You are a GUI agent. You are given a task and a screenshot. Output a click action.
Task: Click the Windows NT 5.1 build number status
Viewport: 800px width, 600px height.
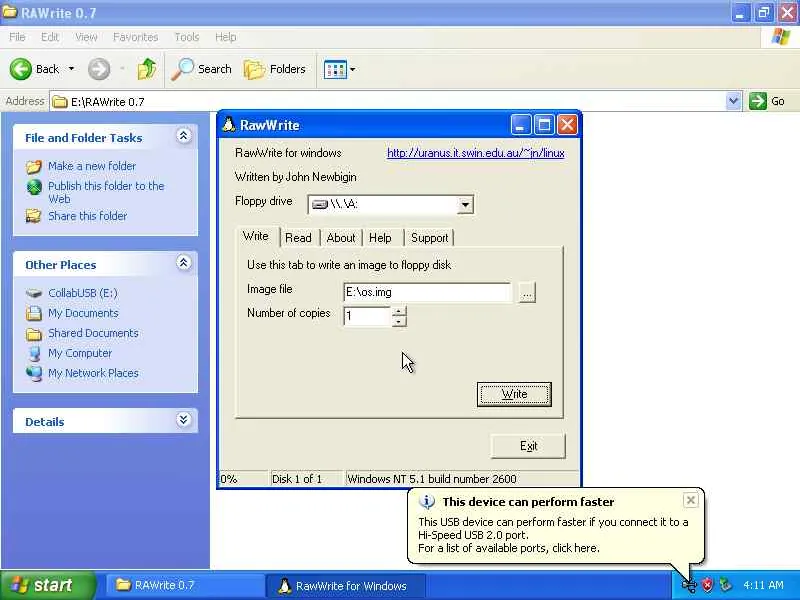(432, 479)
